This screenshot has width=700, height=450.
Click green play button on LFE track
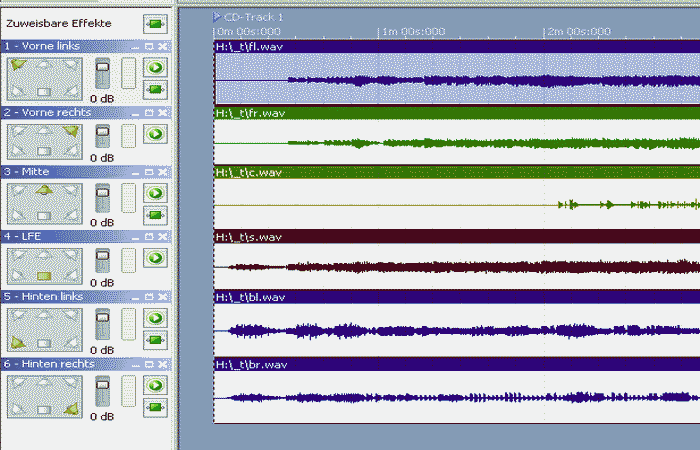(x=155, y=258)
